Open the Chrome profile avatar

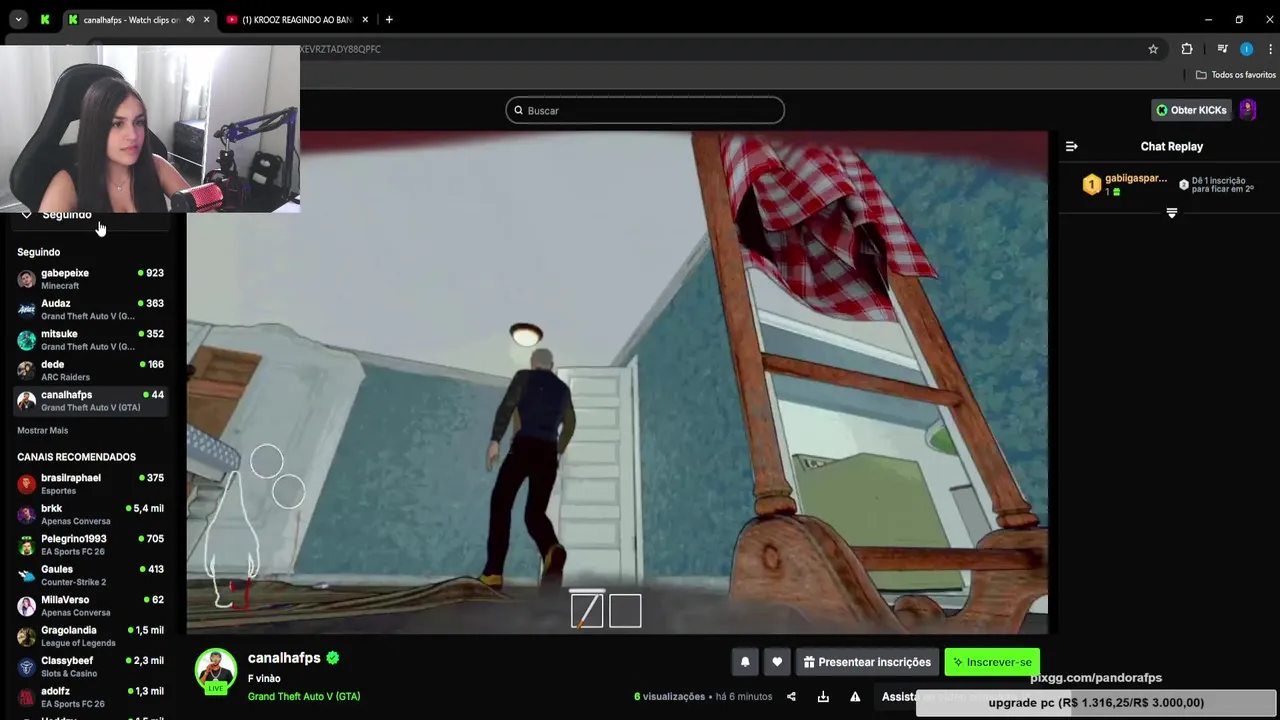coord(1246,49)
